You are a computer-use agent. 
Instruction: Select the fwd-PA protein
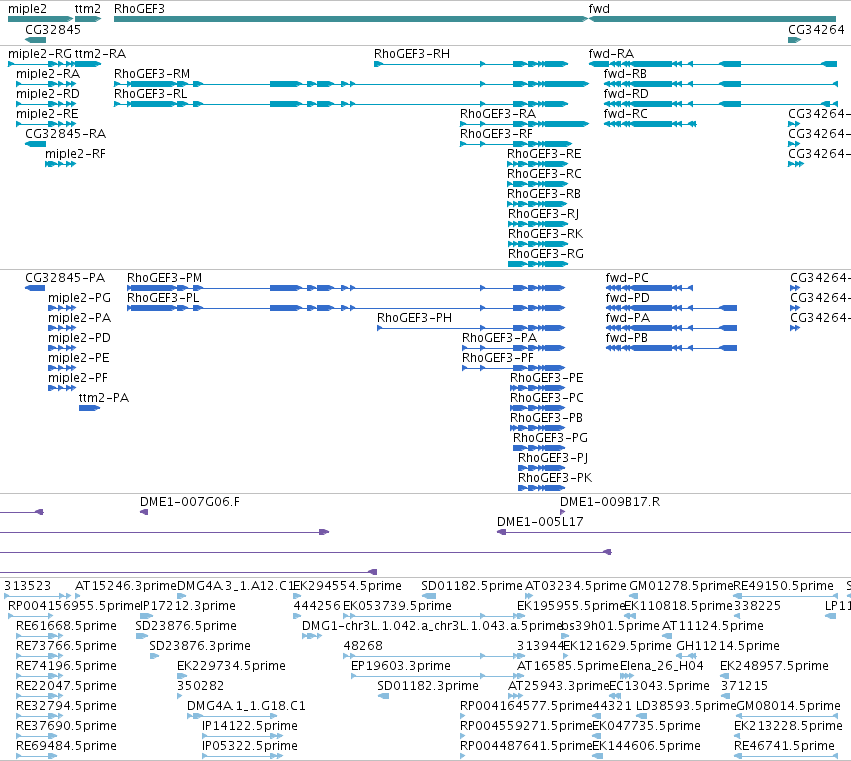point(671,328)
